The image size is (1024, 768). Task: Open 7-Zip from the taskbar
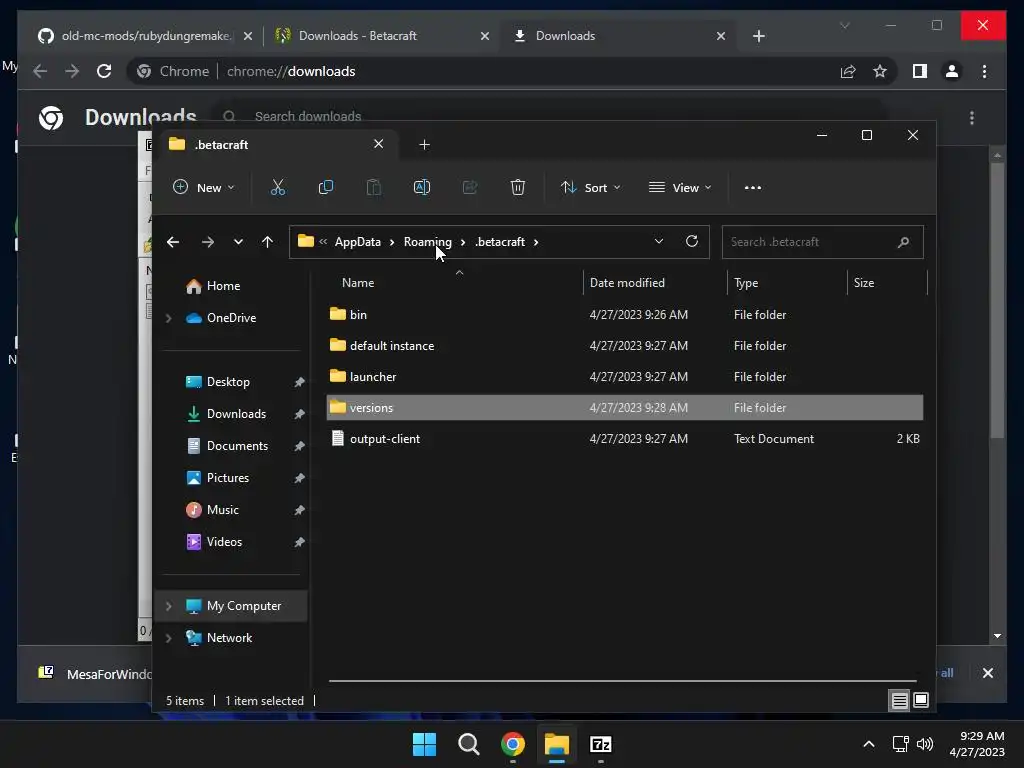600,744
